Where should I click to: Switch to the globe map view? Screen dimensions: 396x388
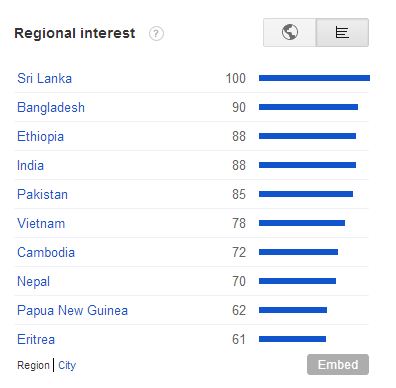click(x=289, y=32)
